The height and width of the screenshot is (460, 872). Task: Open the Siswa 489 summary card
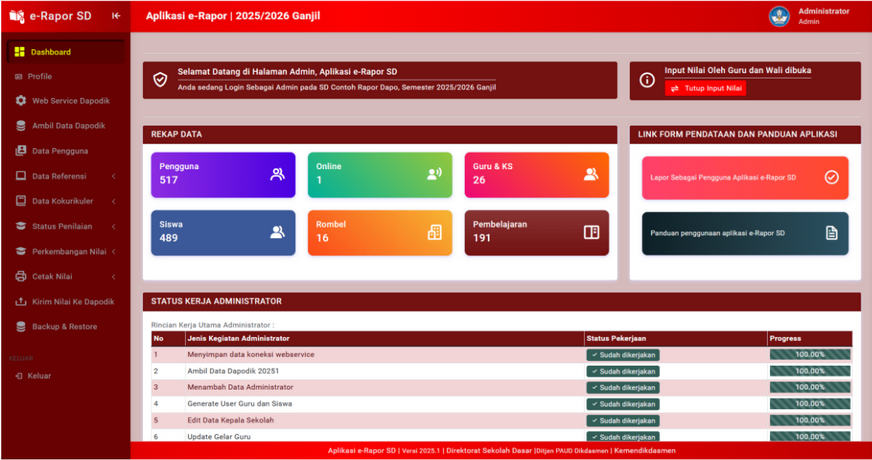[x=223, y=232]
